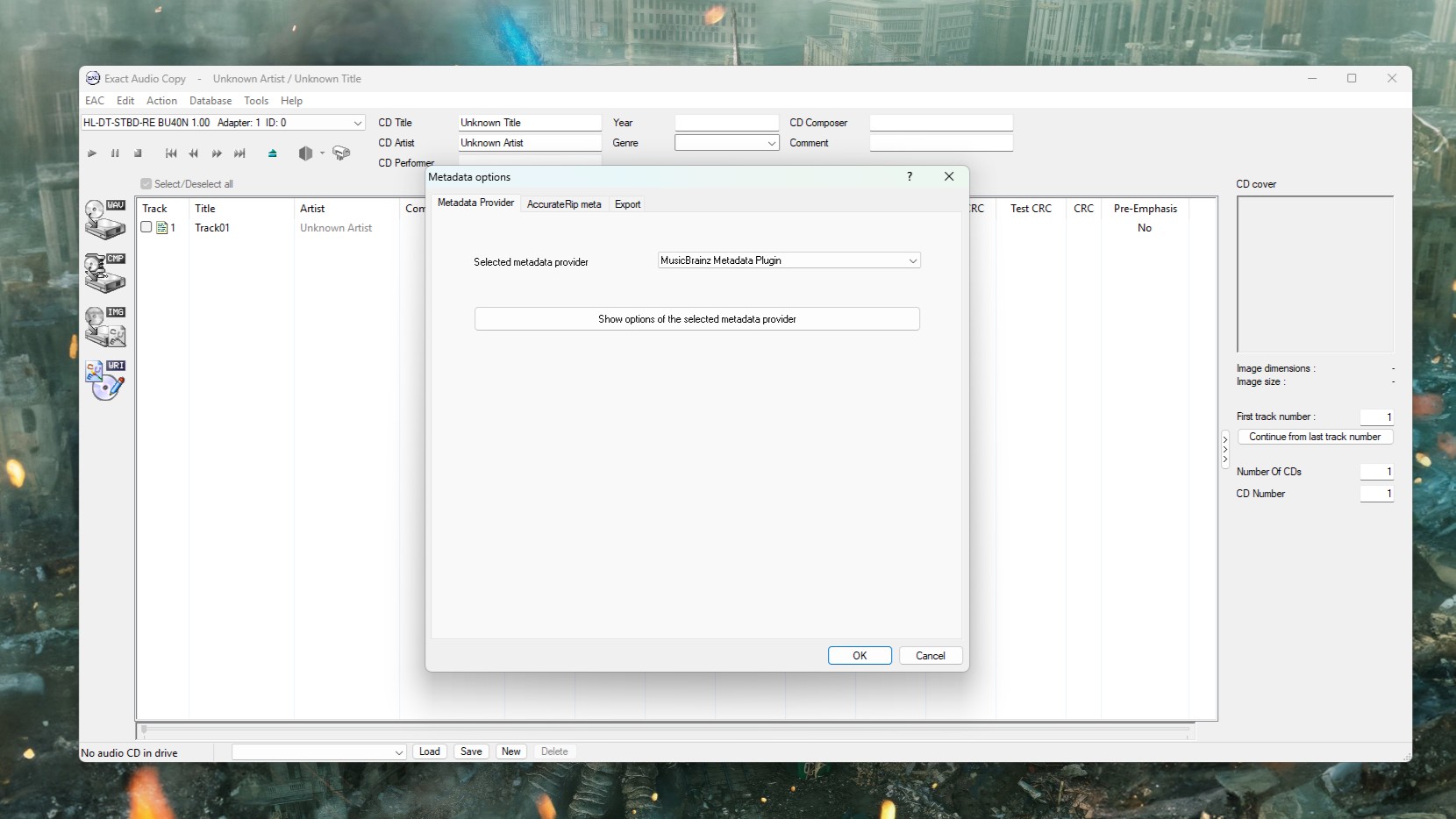Click the empty CD cover image box
The height and width of the screenshot is (819, 1456).
(1315, 274)
